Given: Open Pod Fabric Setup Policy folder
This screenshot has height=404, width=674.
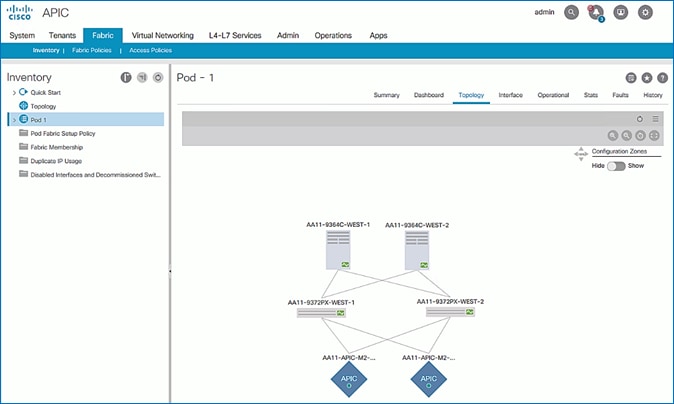Looking at the screenshot, I should [63, 134].
